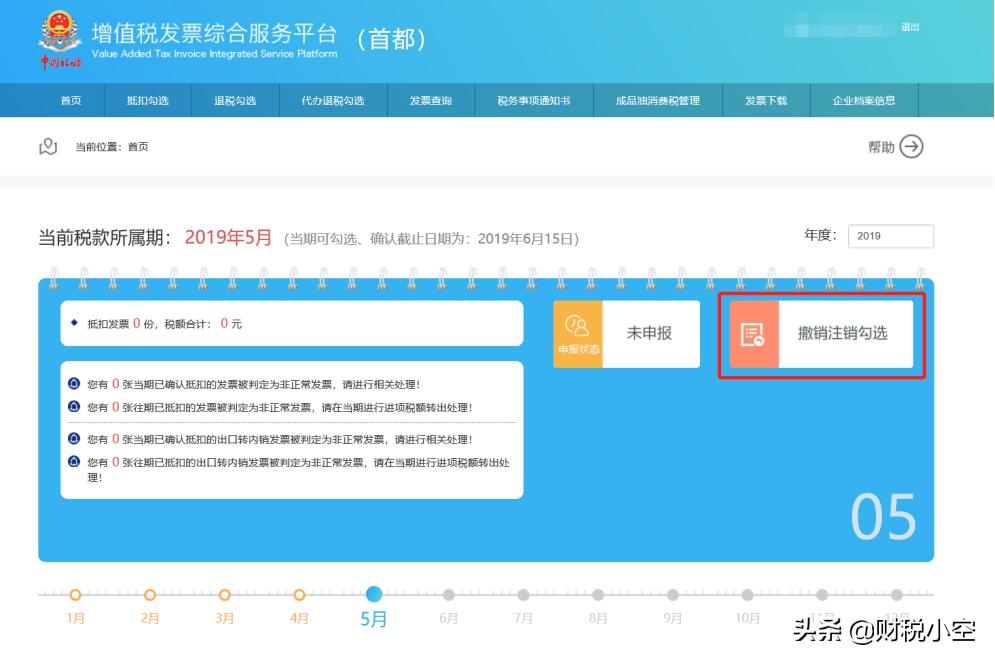This screenshot has width=995, height=662.
Task: Switch to the 发票下载 tab
Action: [x=766, y=100]
